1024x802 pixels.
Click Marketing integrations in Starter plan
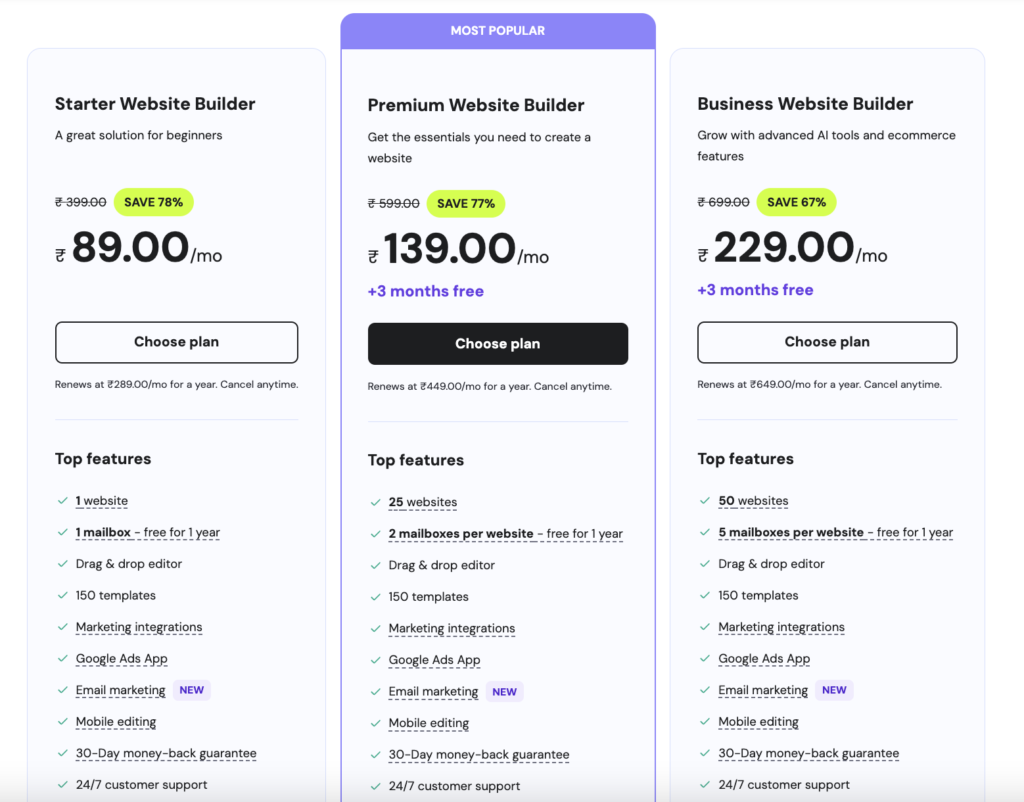coord(139,627)
